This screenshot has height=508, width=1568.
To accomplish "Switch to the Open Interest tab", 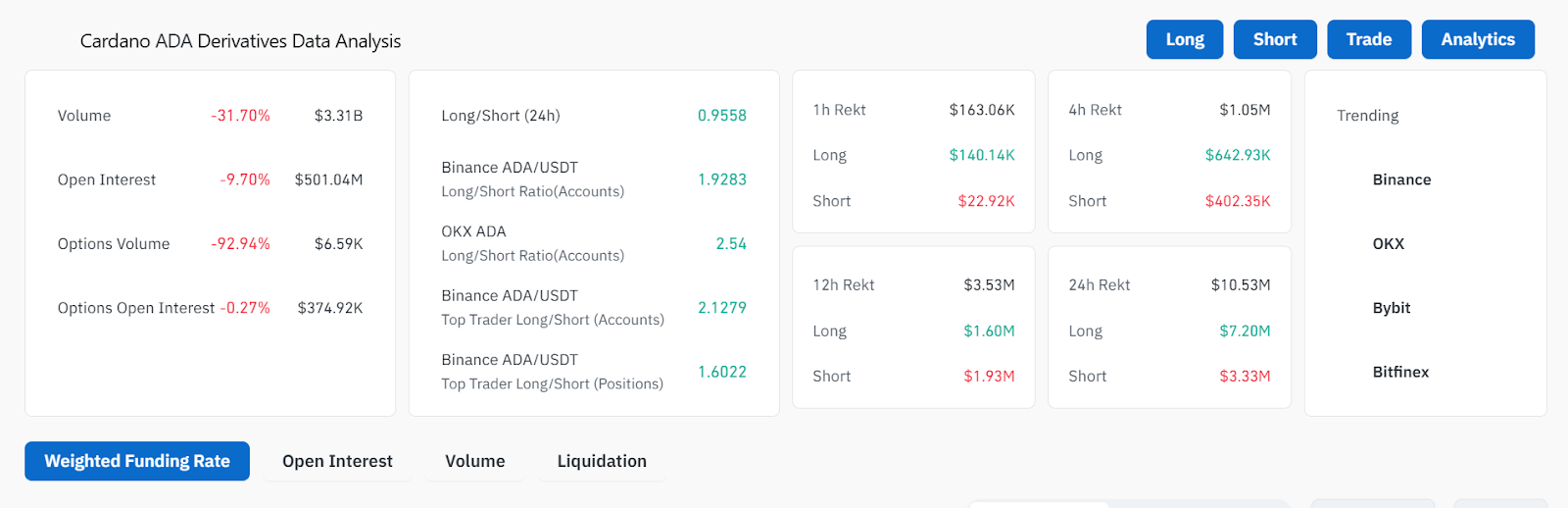I will pyautogui.click(x=337, y=461).
